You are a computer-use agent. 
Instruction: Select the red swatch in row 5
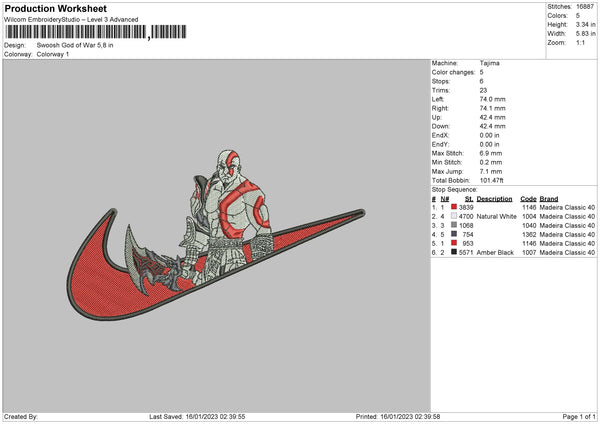[x=454, y=243]
